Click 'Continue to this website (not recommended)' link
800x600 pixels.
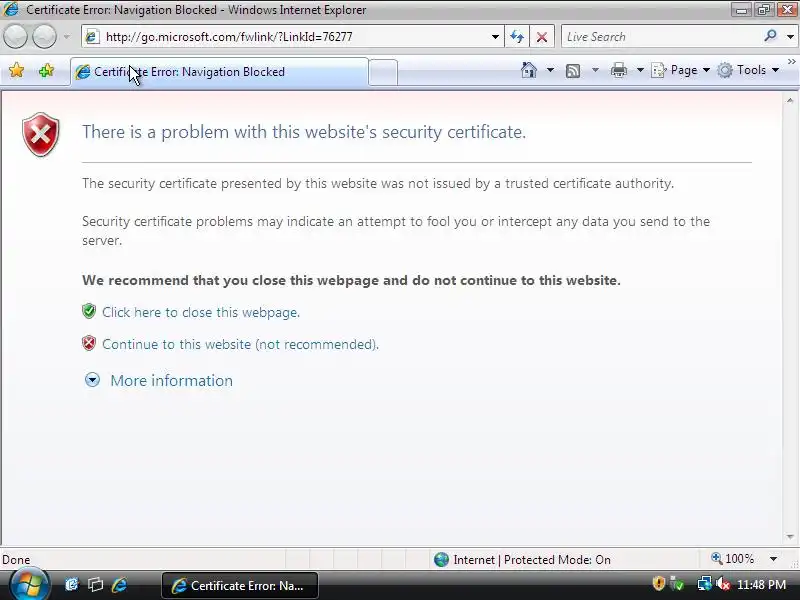pyautogui.click(x=240, y=344)
